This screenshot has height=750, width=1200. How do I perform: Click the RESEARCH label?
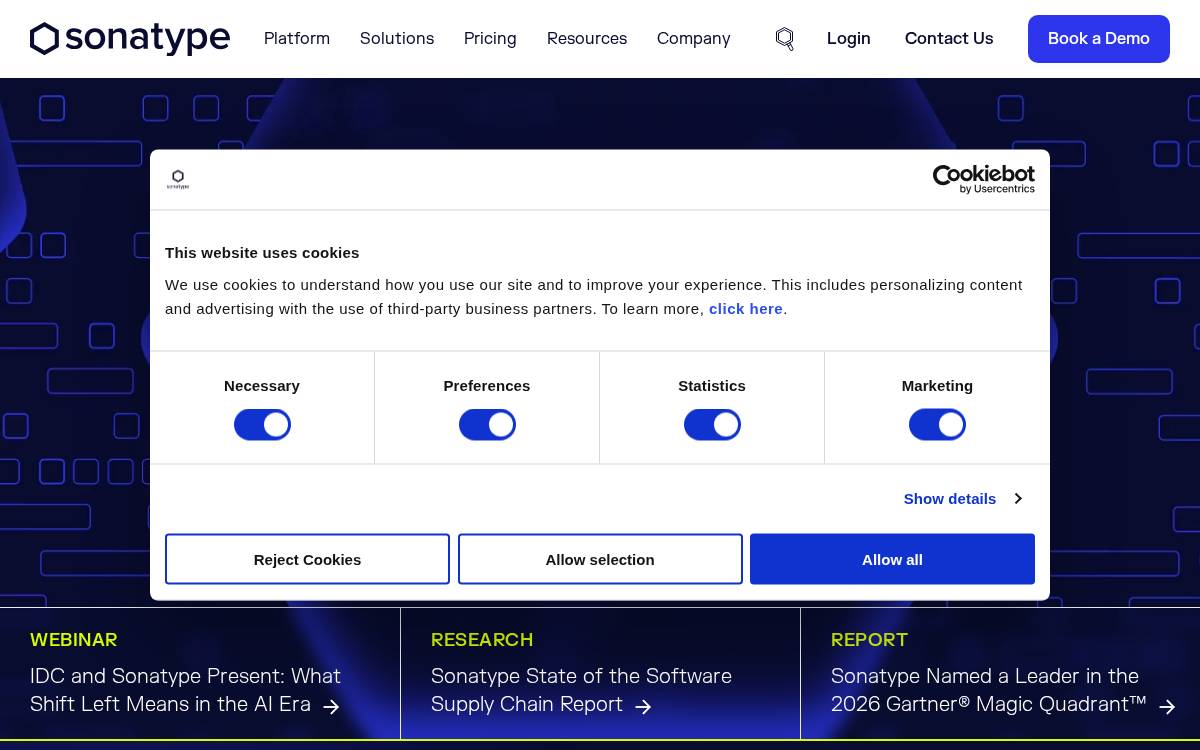point(482,639)
